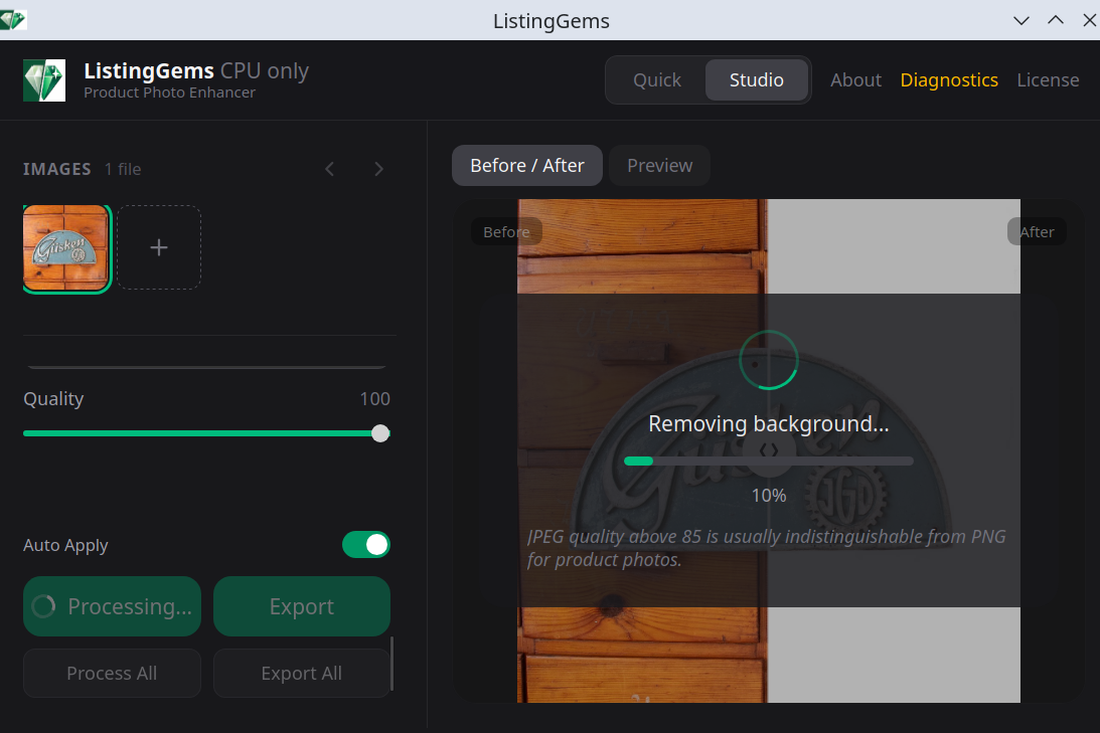Click the IMAGES section heading
Viewport: 1100px width, 733px height.
click(57, 169)
